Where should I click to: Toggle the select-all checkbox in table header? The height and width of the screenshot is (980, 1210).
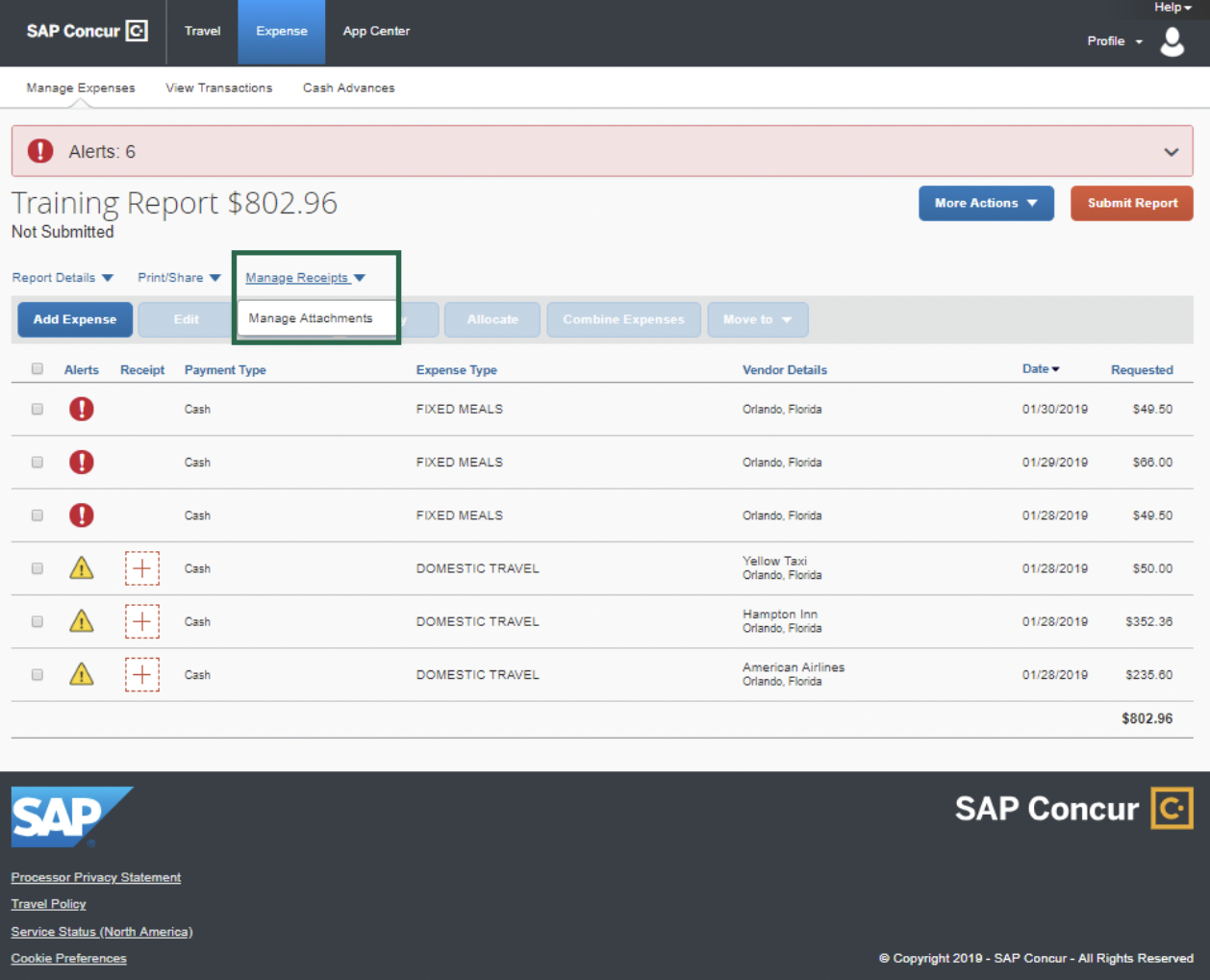point(38,368)
